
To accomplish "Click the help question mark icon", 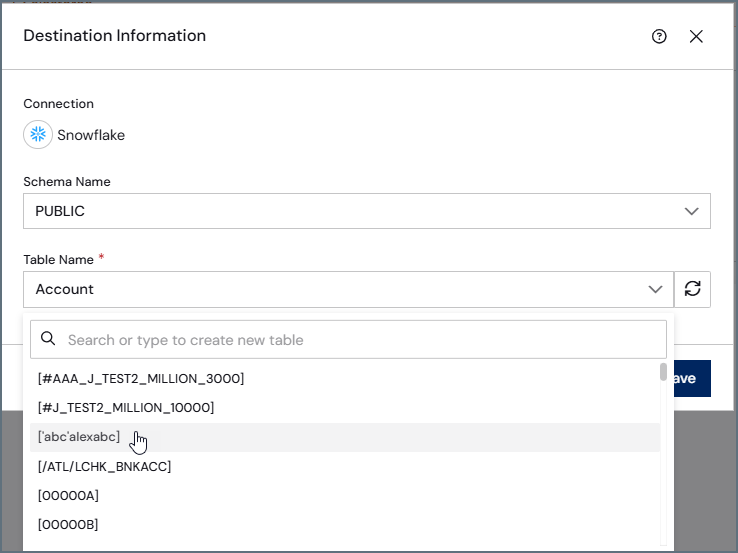I will coord(659,36).
